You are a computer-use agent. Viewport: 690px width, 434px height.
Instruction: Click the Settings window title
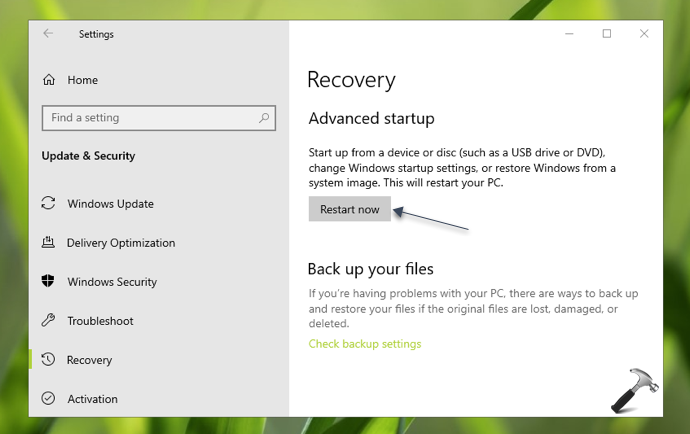96,34
